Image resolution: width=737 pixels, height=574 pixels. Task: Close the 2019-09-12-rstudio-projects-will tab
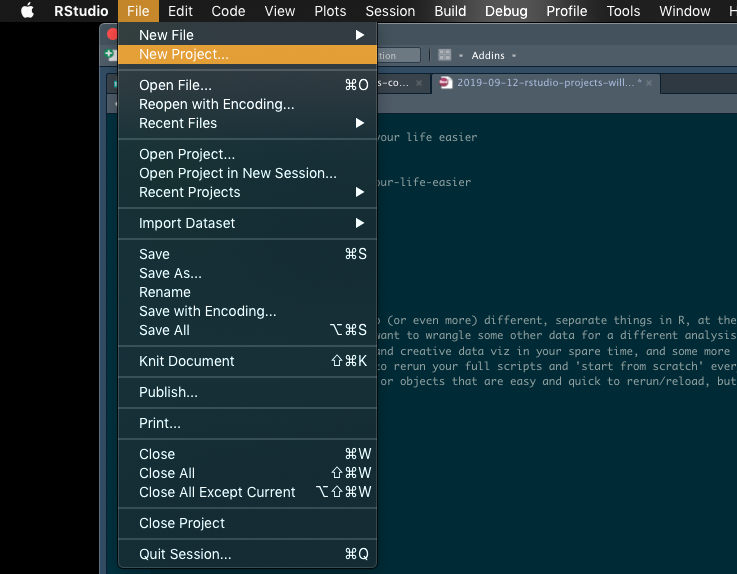point(649,83)
